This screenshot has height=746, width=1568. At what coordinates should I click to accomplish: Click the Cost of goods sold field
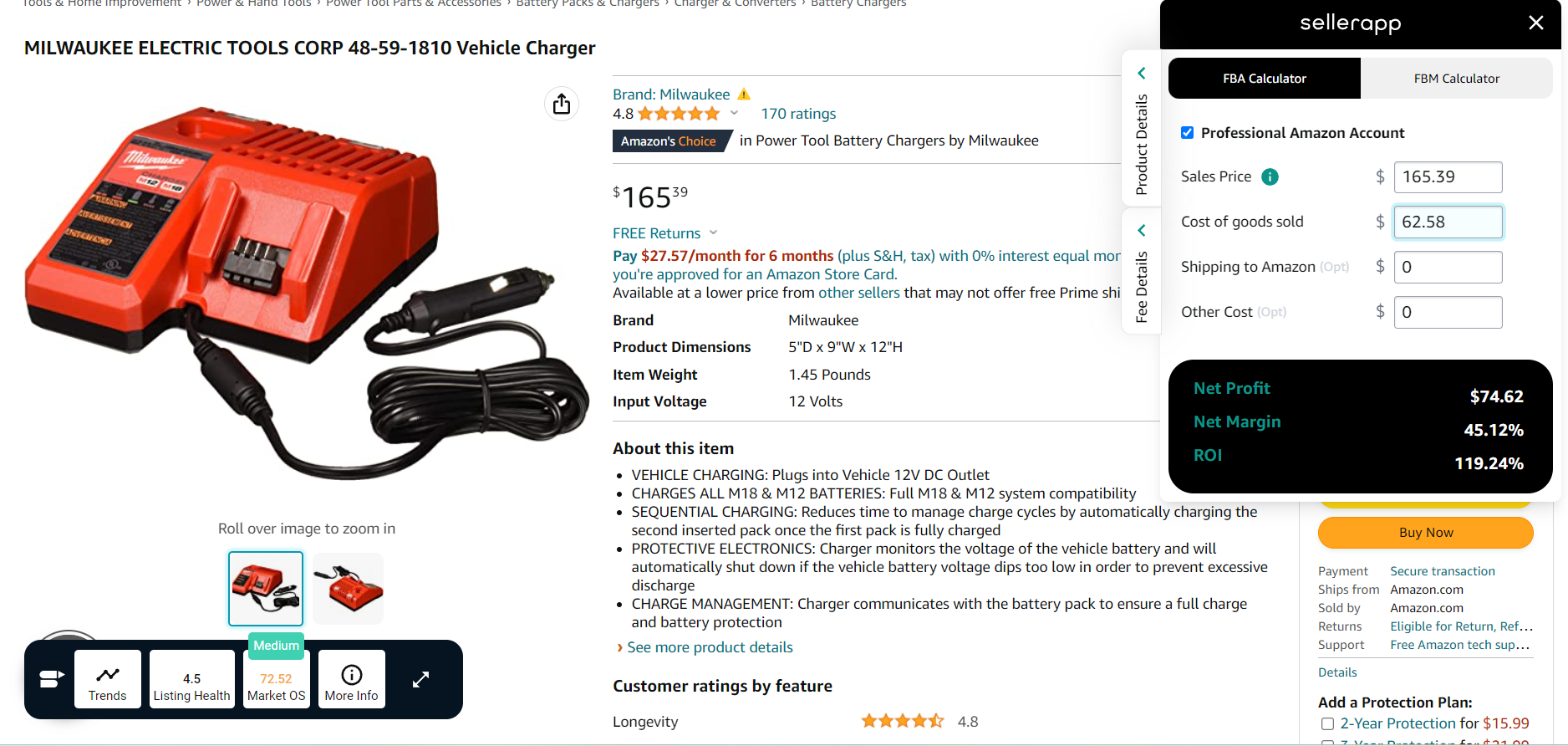coord(1448,222)
